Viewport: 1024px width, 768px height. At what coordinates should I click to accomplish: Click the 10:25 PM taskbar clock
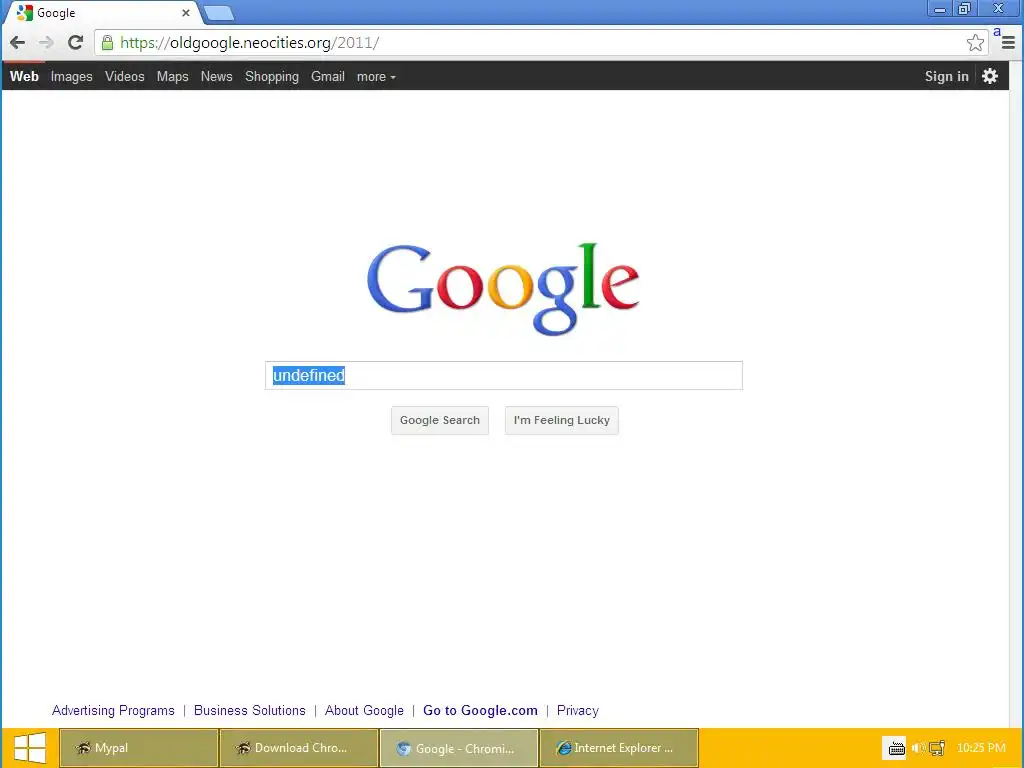pyautogui.click(x=981, y=748)
